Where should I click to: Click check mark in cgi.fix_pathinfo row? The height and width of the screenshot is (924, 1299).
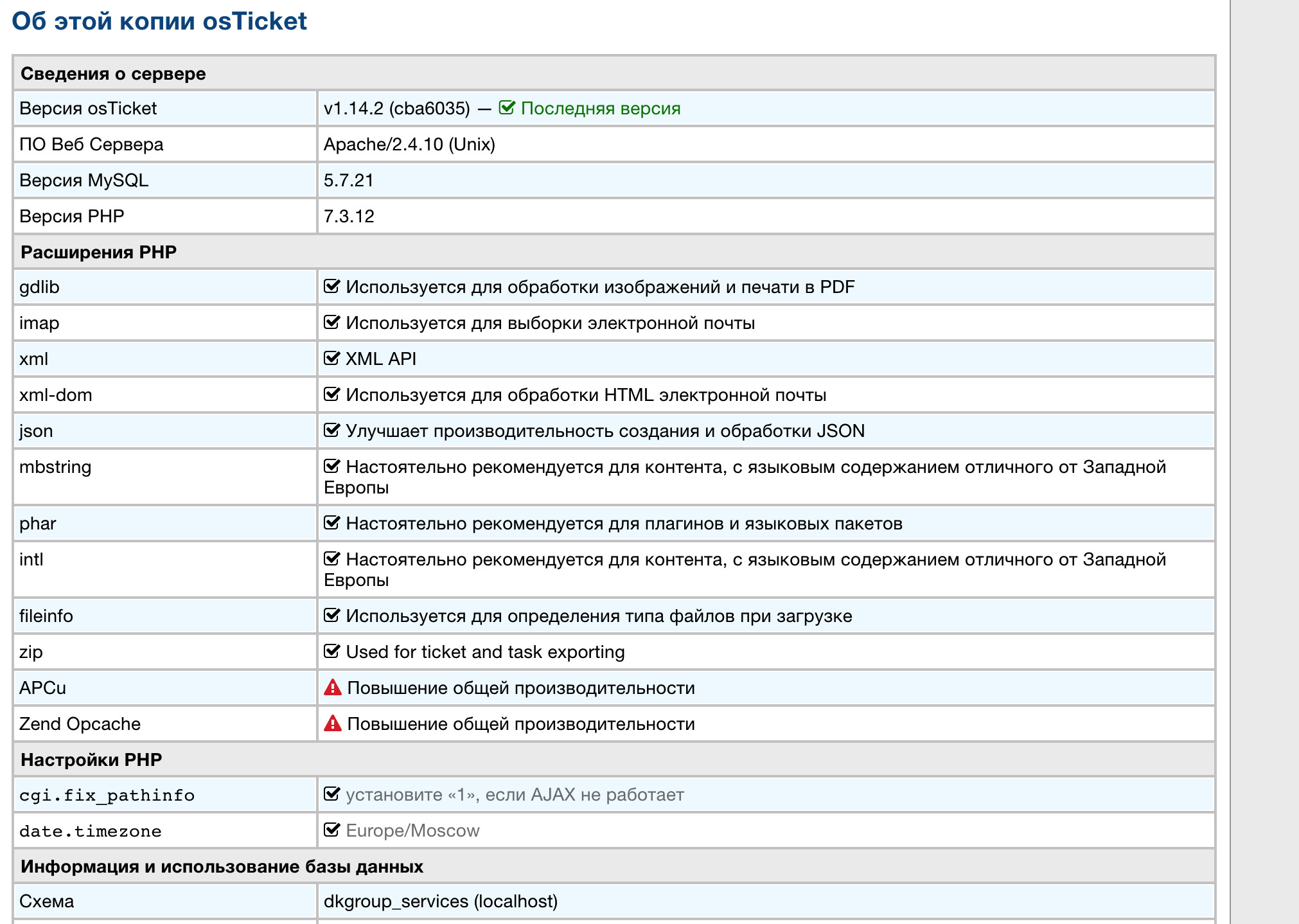[331, 794]
